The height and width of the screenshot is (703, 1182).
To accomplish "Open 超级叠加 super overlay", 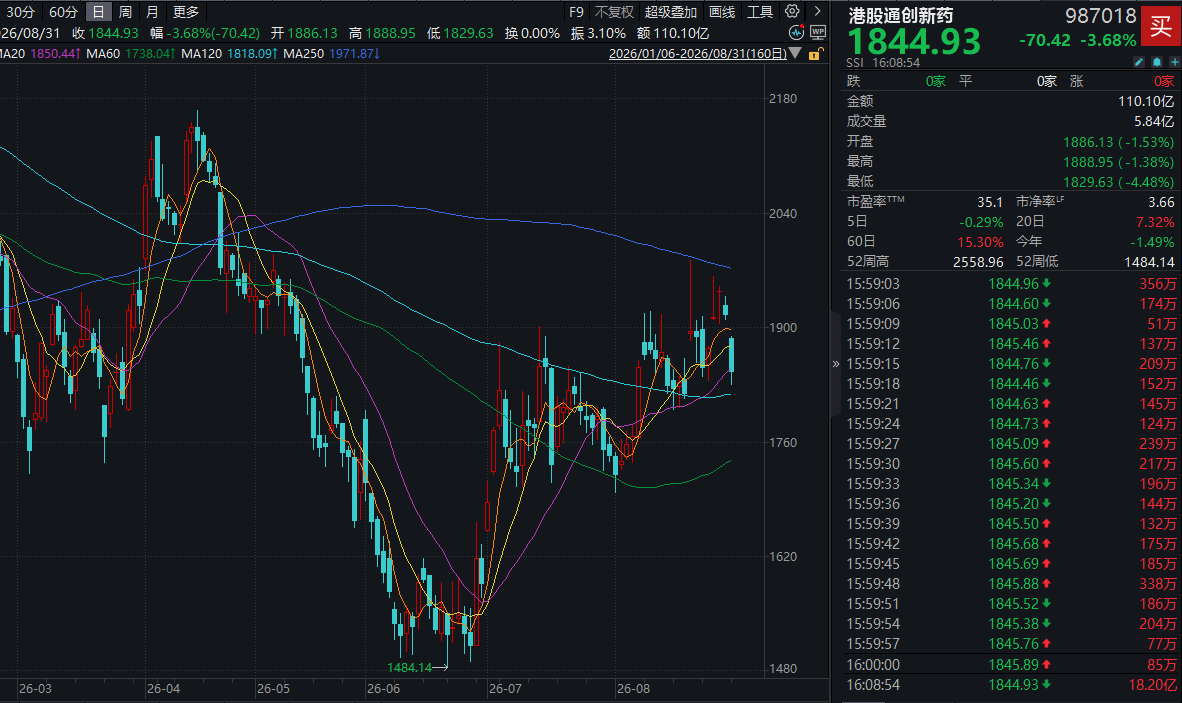I will [670, 11].
